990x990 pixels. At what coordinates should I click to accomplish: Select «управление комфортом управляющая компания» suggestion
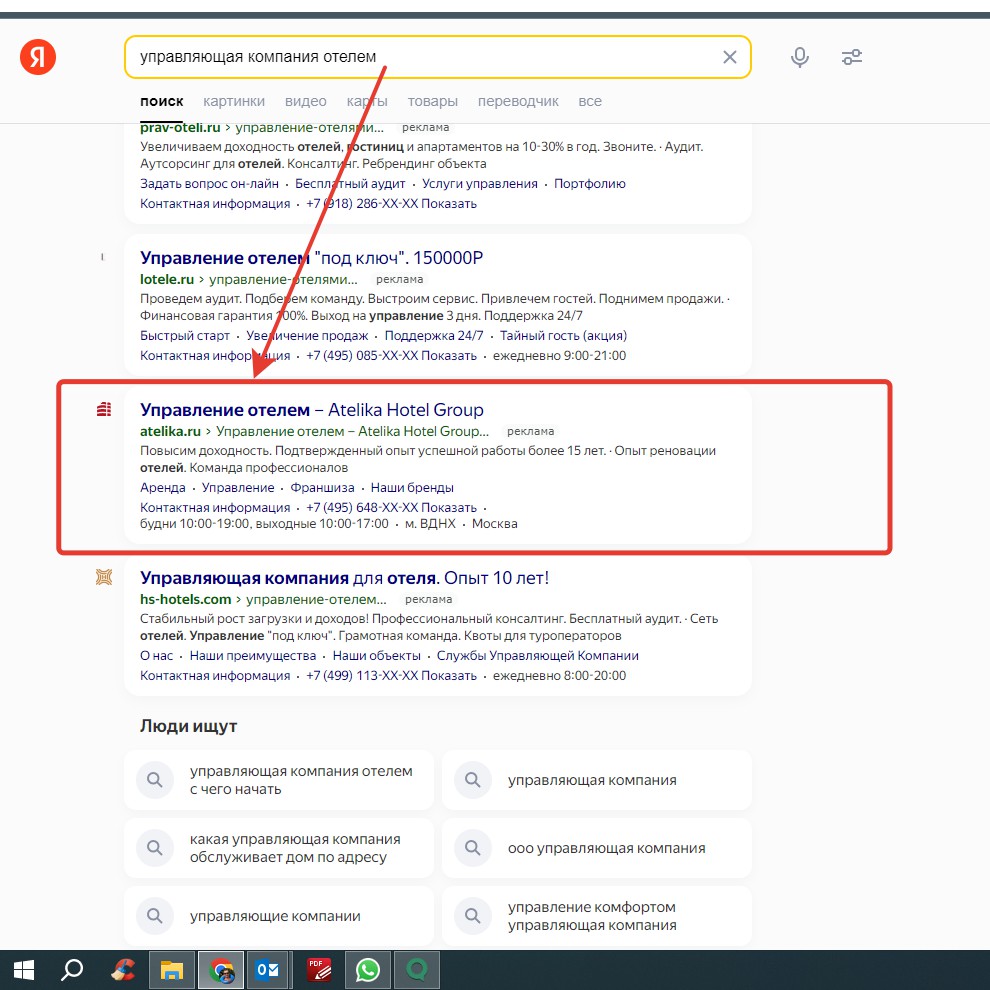tap(597, 916)
